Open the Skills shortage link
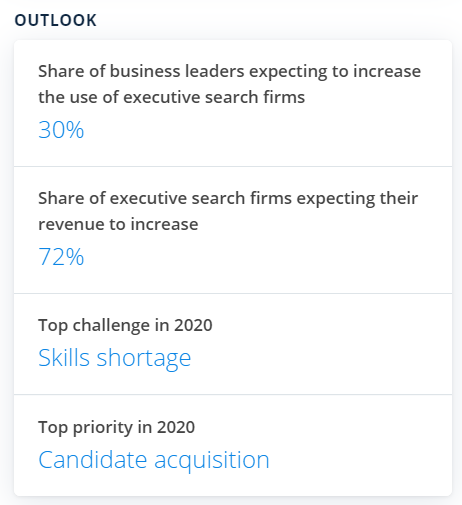Viewport: 462px width, 505px height. pyautogui.click(x=115, y=358)
